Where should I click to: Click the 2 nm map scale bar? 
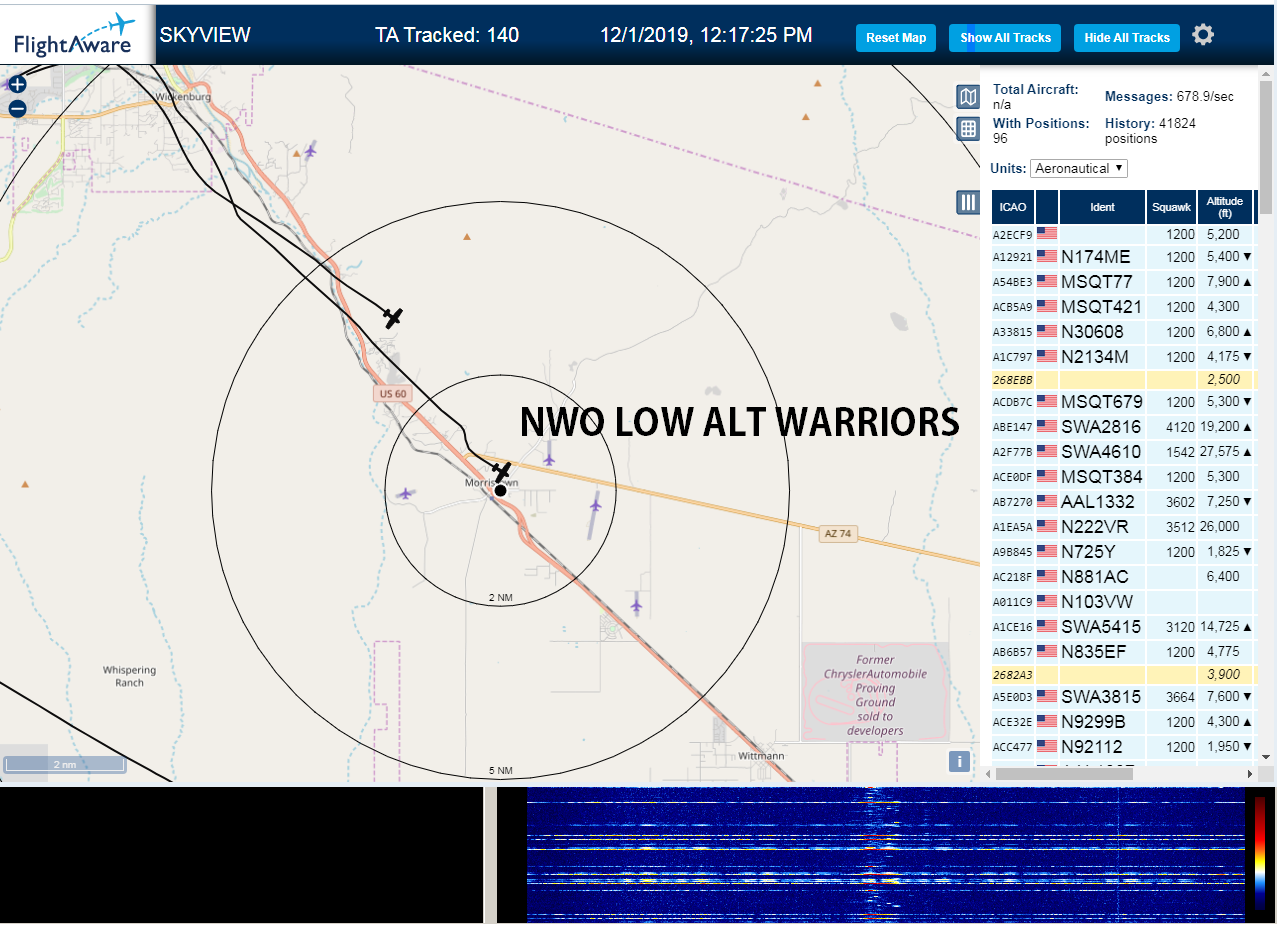click(64, 764)
